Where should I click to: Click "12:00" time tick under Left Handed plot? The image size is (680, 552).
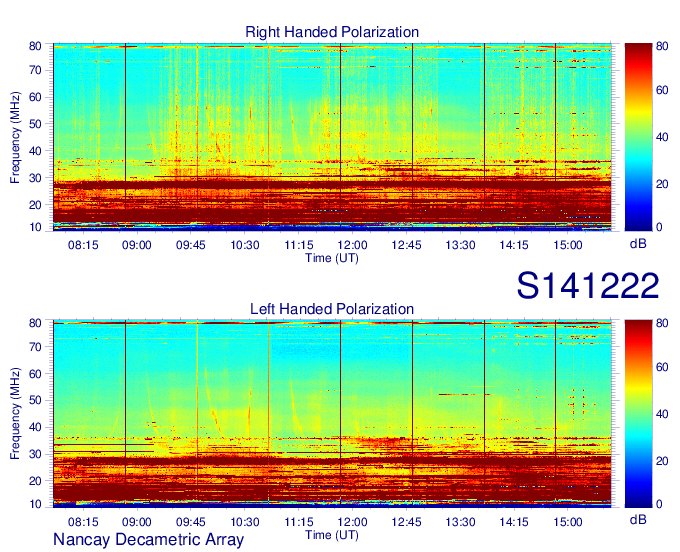(352, 522)
